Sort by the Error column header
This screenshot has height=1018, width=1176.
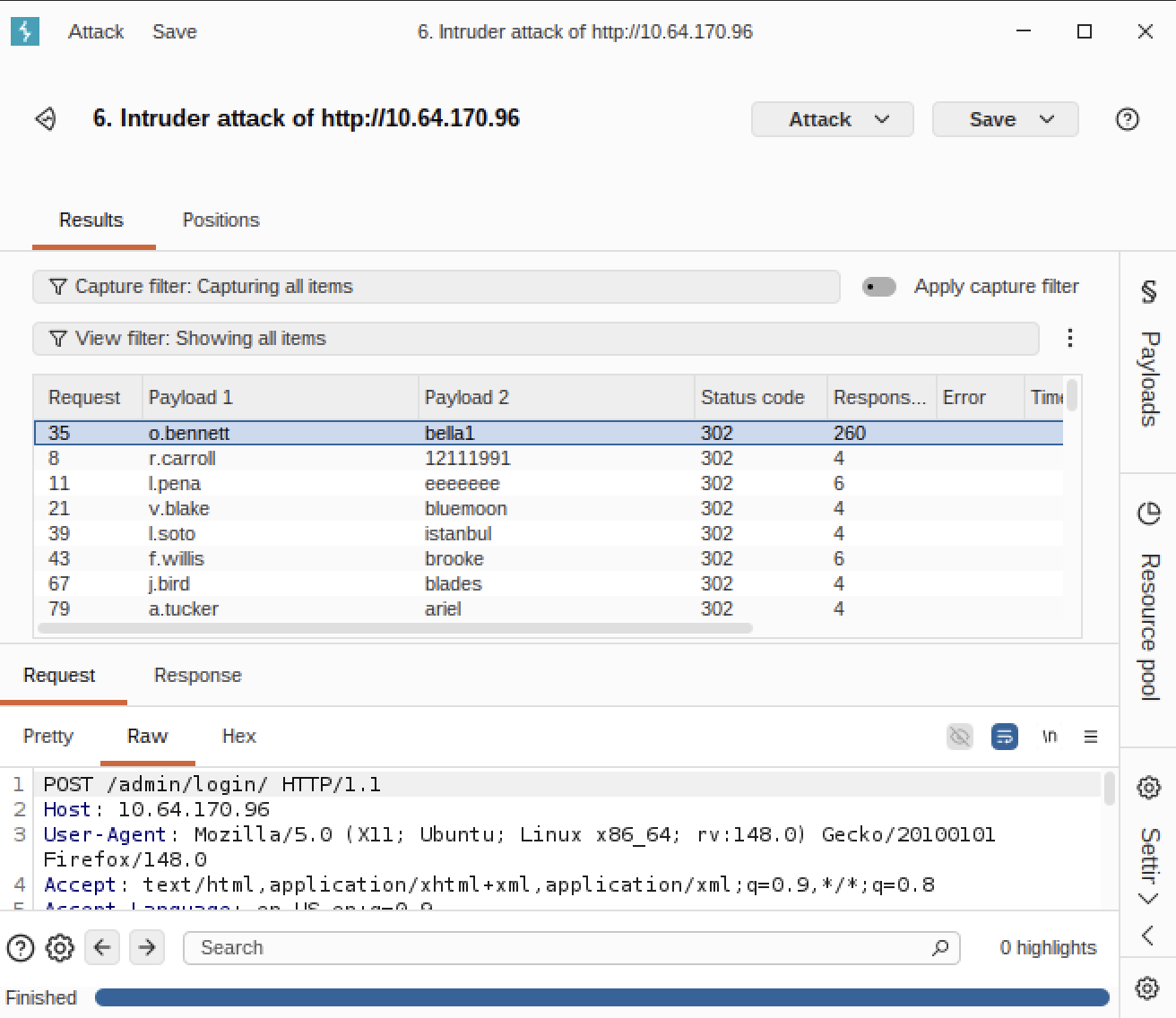[x=981, y=397]
